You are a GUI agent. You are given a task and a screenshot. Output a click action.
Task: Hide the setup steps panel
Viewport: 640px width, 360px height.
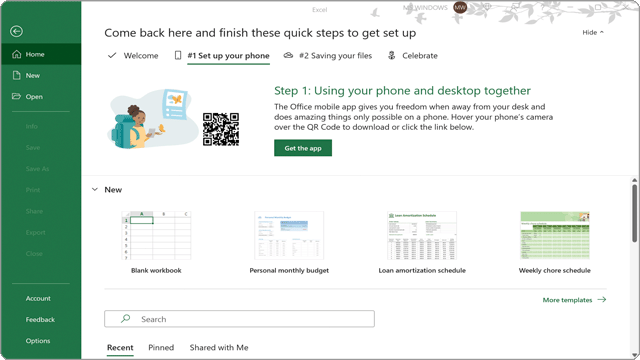593,32
